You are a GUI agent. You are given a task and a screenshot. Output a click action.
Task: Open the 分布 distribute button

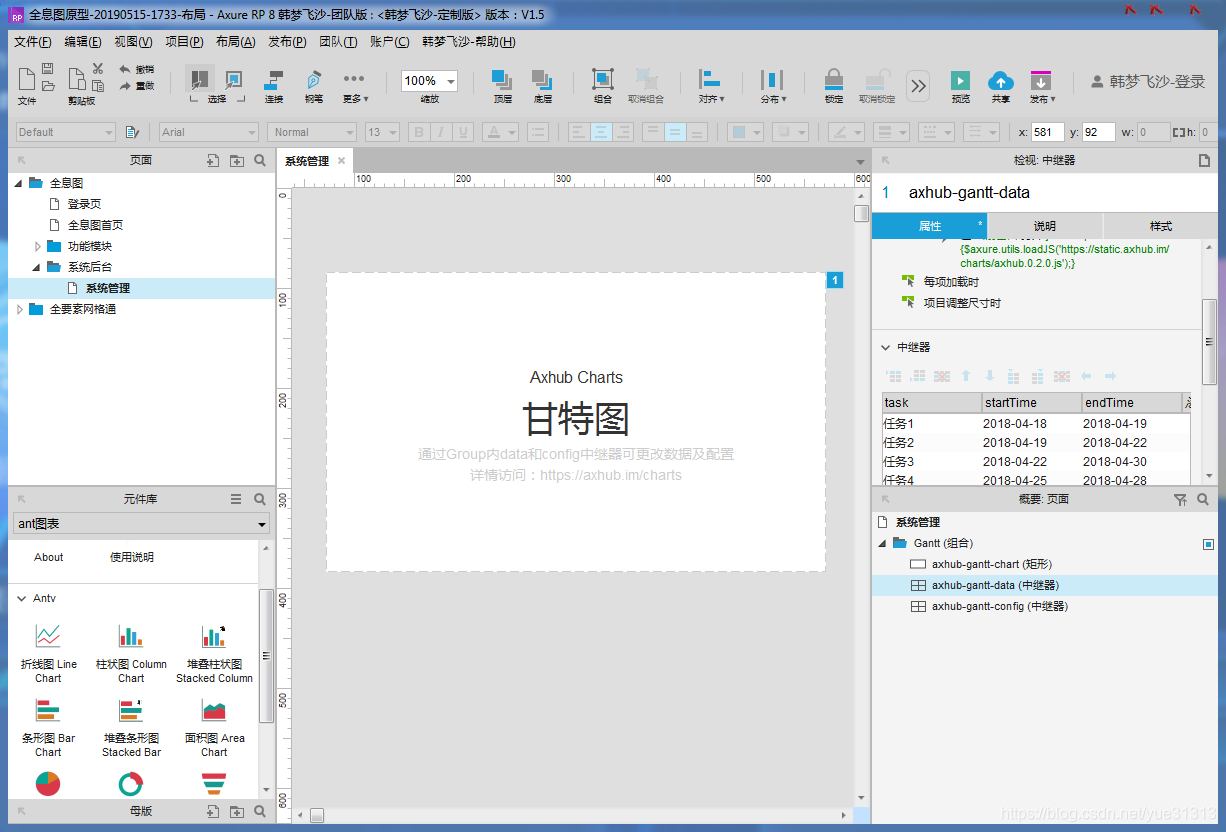click(x=772, y=86)
